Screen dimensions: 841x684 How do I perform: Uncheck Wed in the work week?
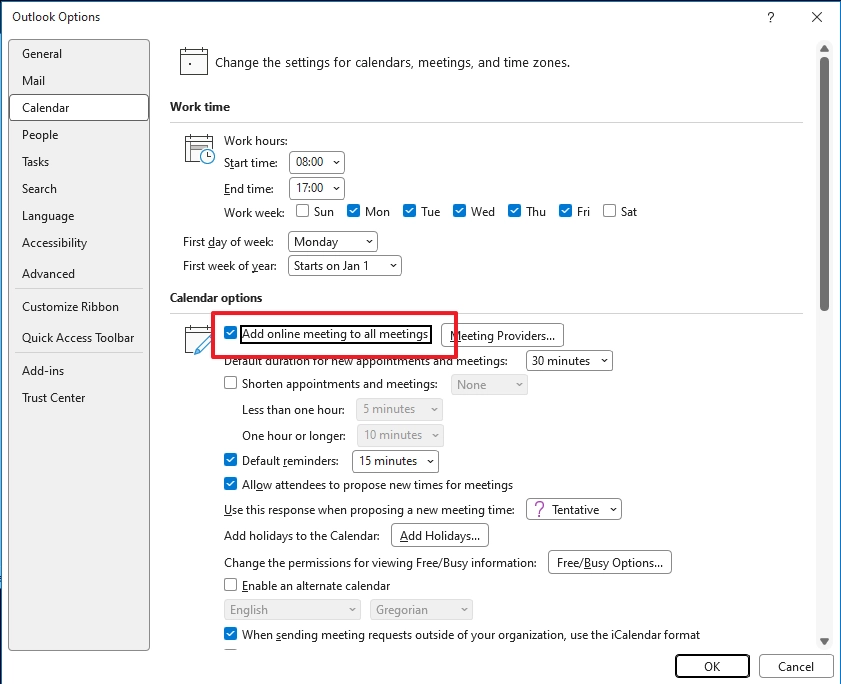tap(459, 211)
